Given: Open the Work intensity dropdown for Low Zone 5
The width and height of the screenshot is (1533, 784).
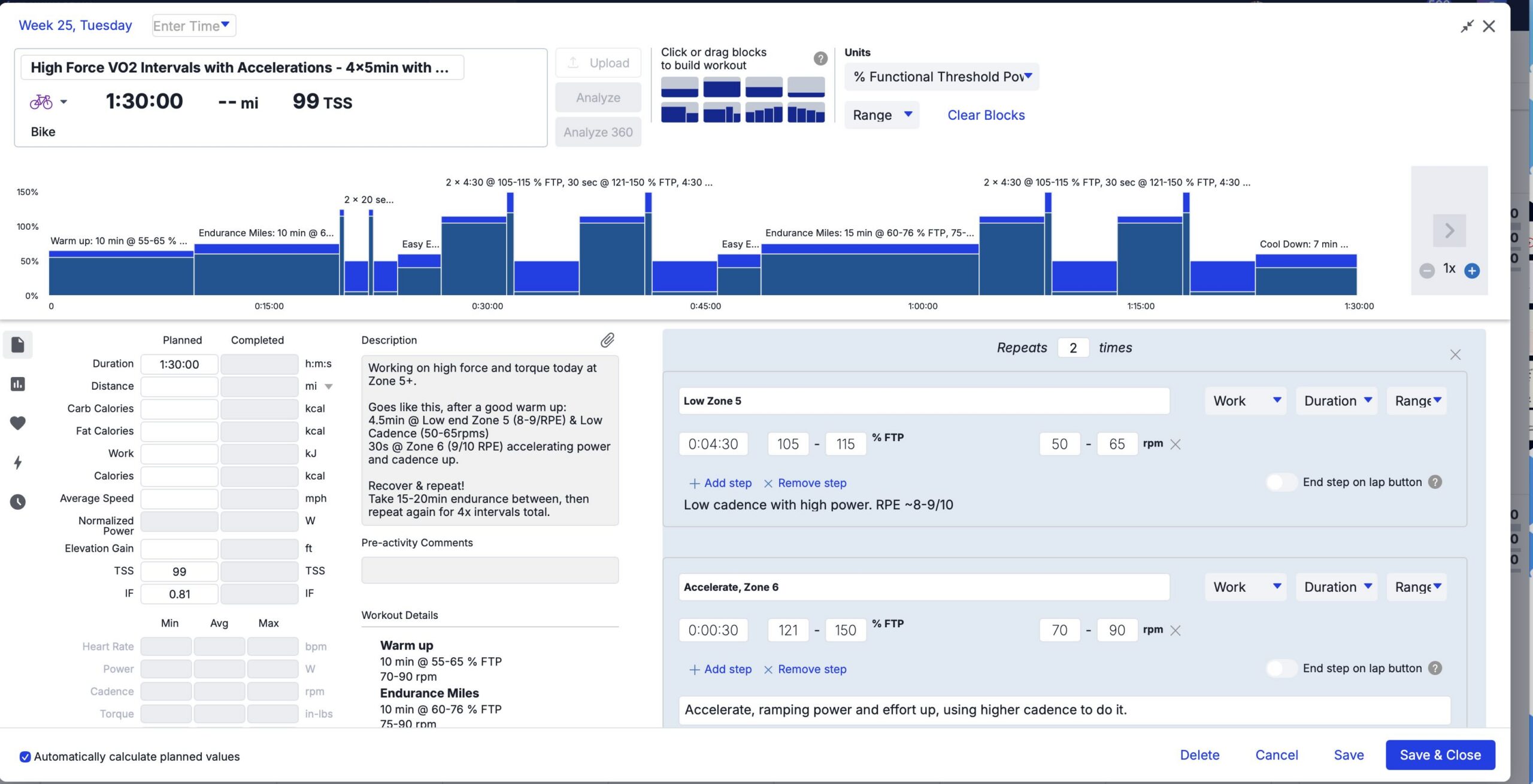Looking at the screenshot, I should click(x=1246, y=400).
